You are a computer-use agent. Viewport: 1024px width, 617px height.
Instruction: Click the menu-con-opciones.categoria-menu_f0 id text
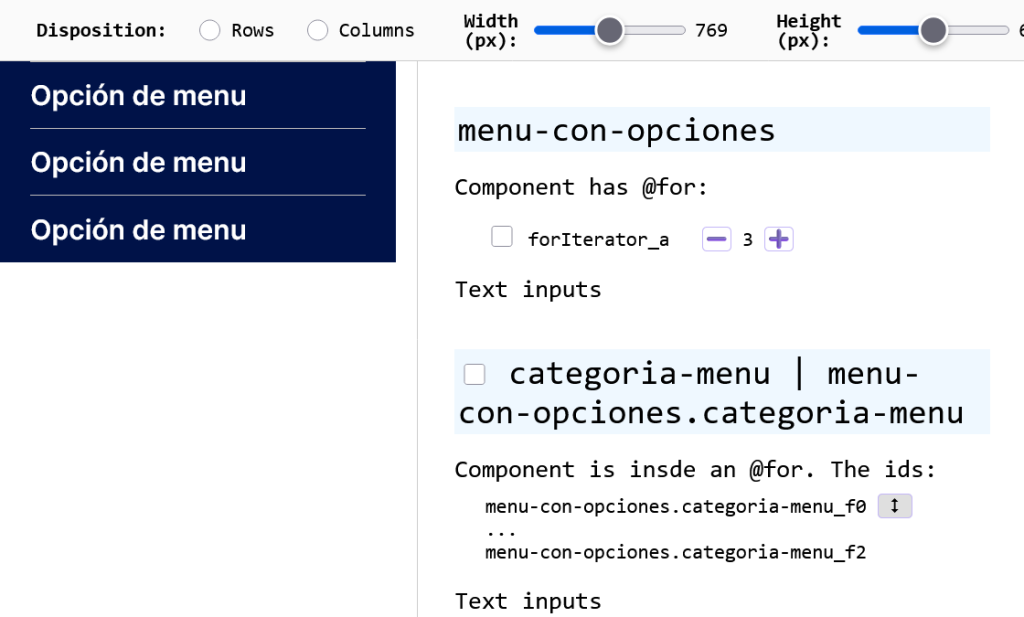point(676,506)
